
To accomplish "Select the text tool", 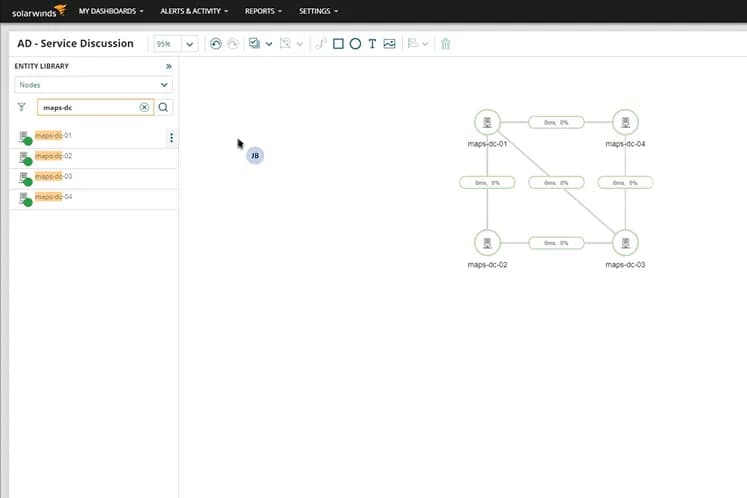I will click(372, 44).
